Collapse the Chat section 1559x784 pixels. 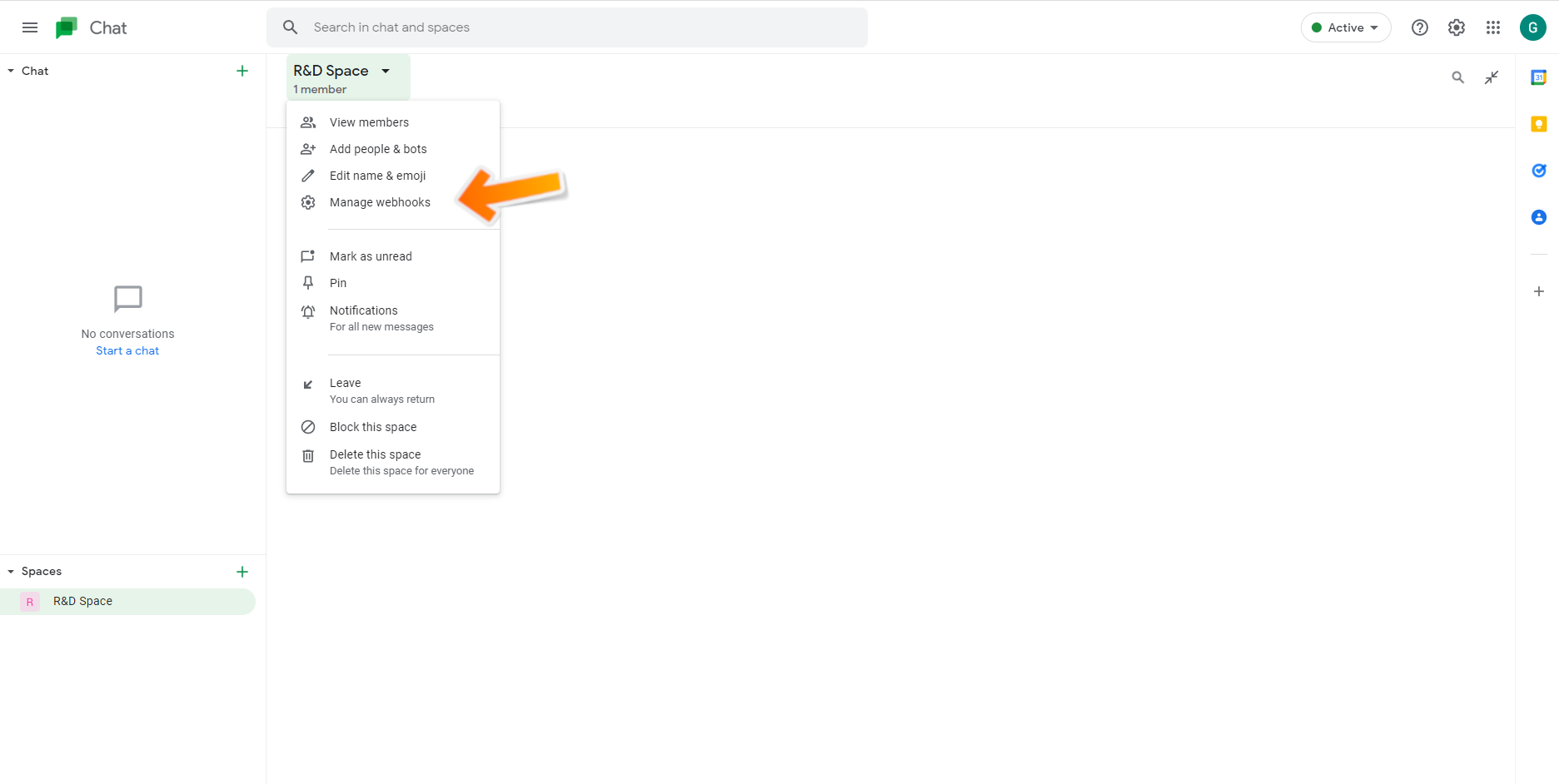pos(11,72)
